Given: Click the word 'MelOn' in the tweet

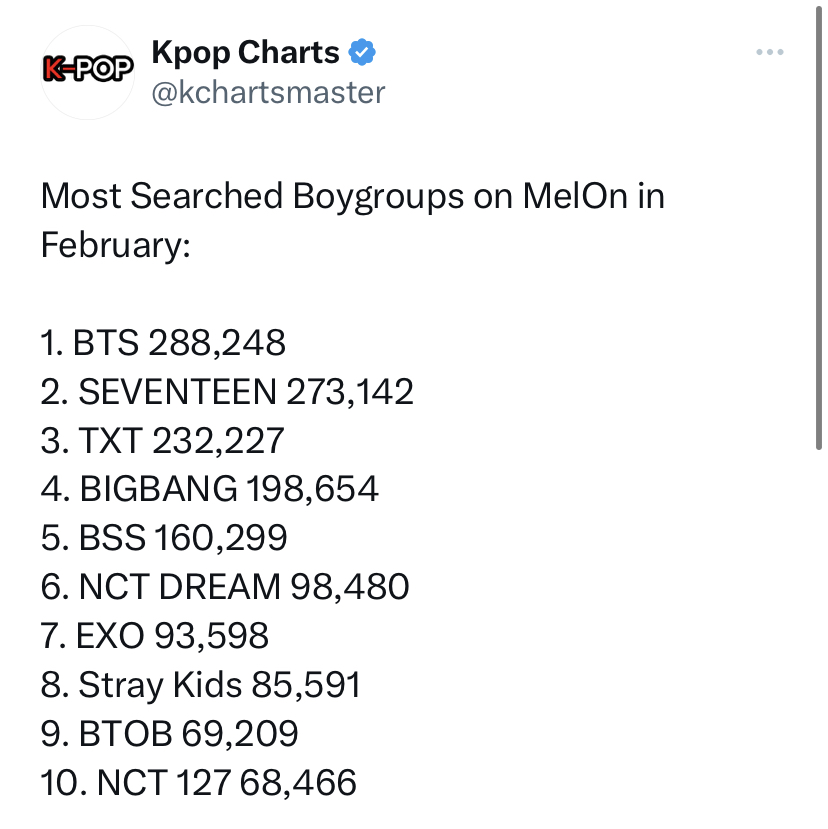Looking at the screenshot, I should tap(575, 197).
